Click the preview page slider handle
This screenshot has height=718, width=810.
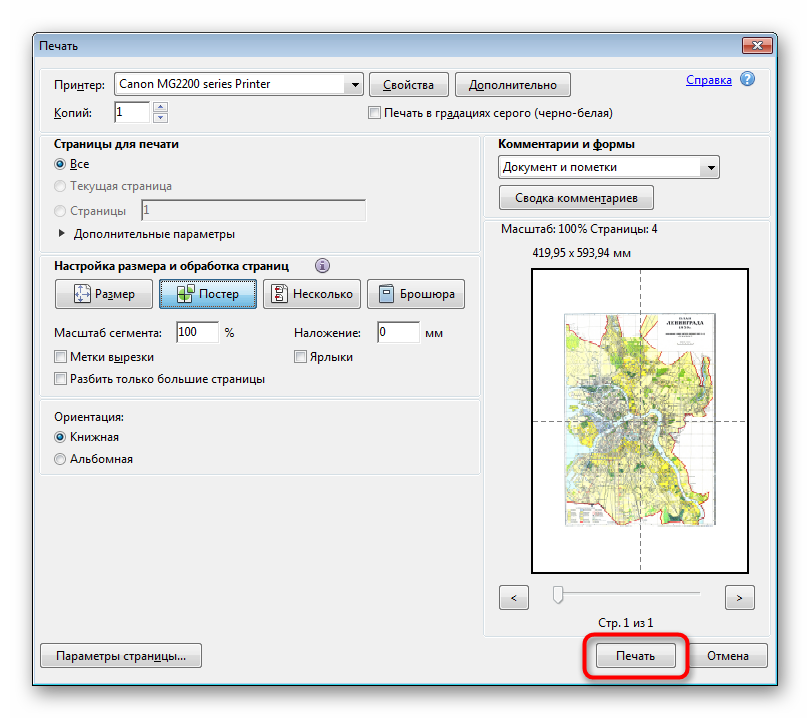click(558, 596)
